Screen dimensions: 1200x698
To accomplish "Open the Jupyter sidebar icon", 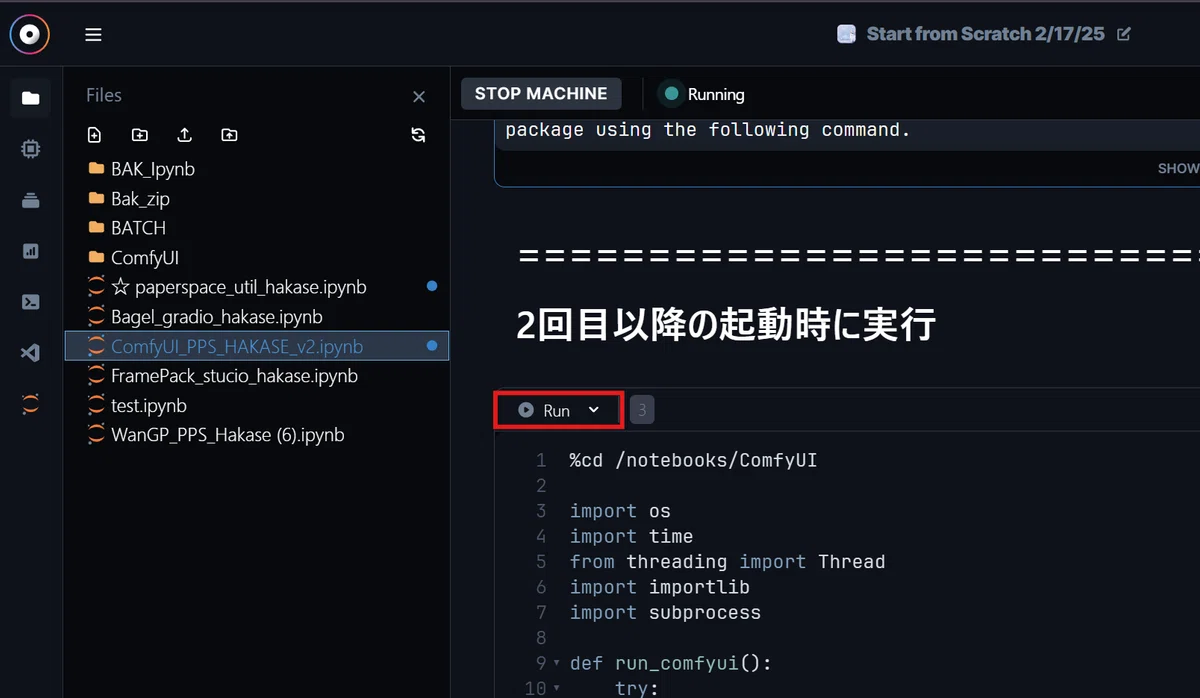I will pyautogui.click(x=30, y=404).
